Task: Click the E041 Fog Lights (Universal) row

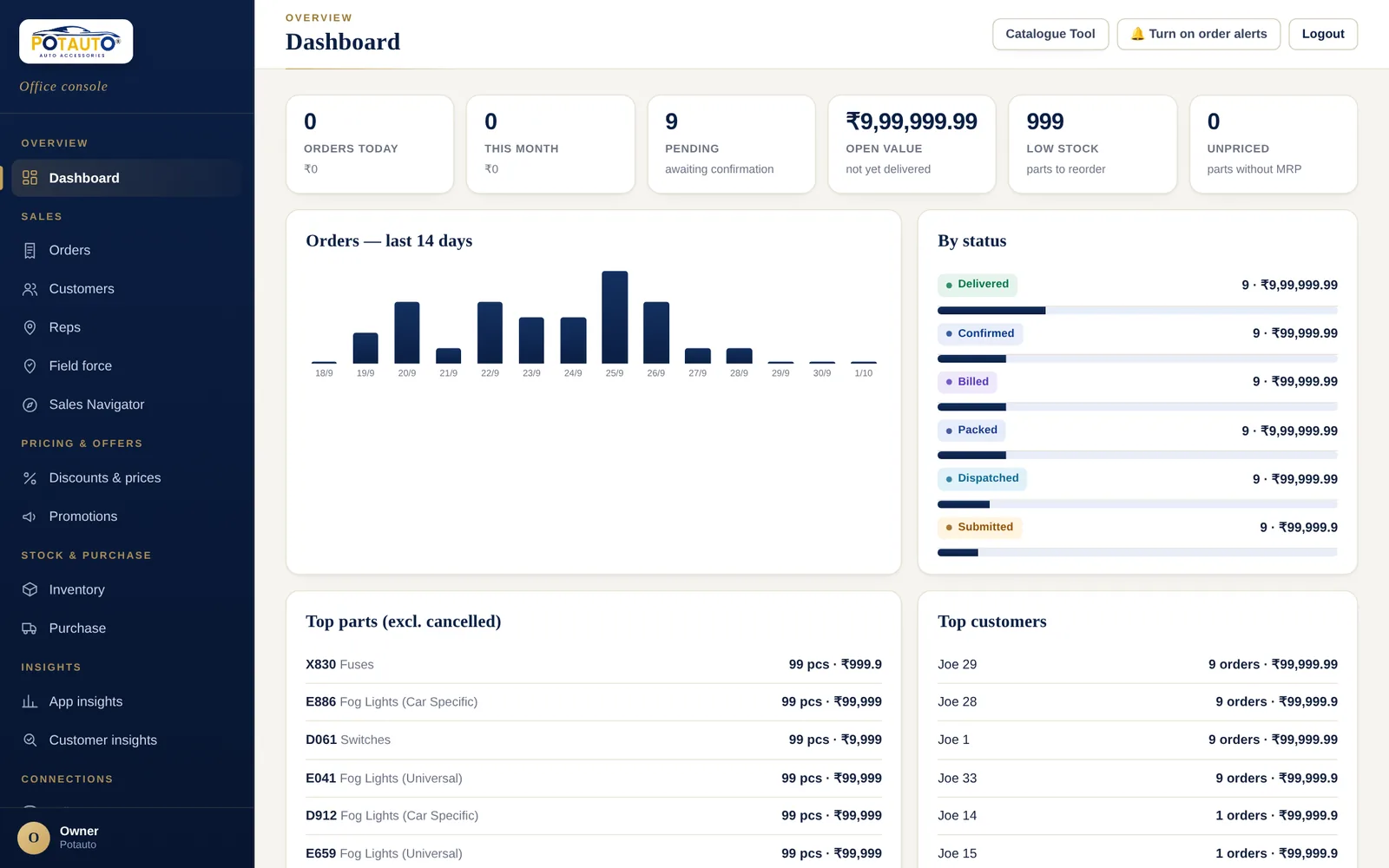Action: click(594, 779)
